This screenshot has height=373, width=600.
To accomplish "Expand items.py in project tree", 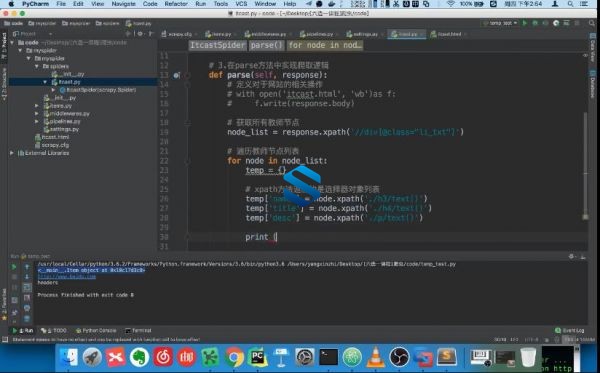I will 37,106.
